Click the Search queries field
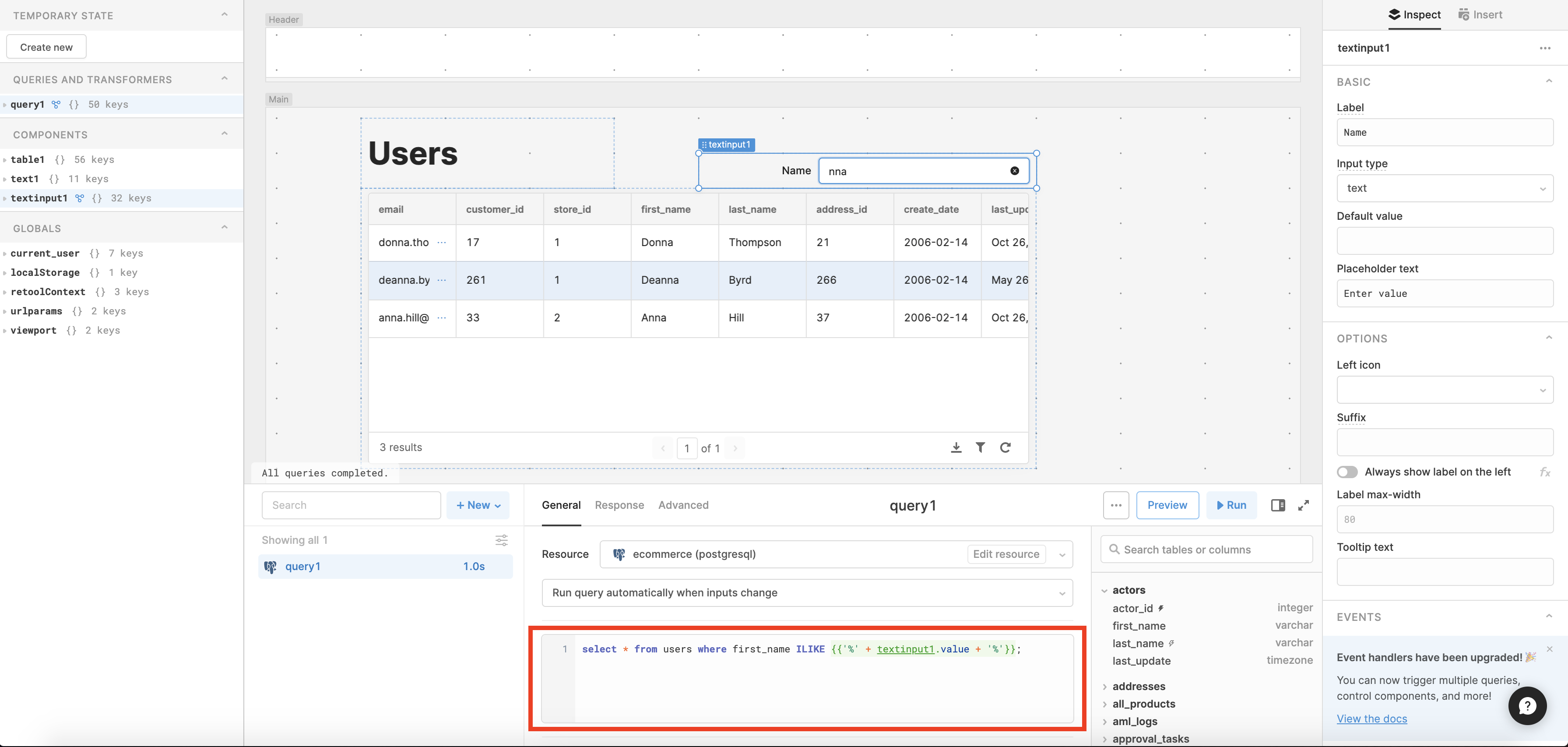This screenshot has height=747, width=1568. tap(351, 505)
